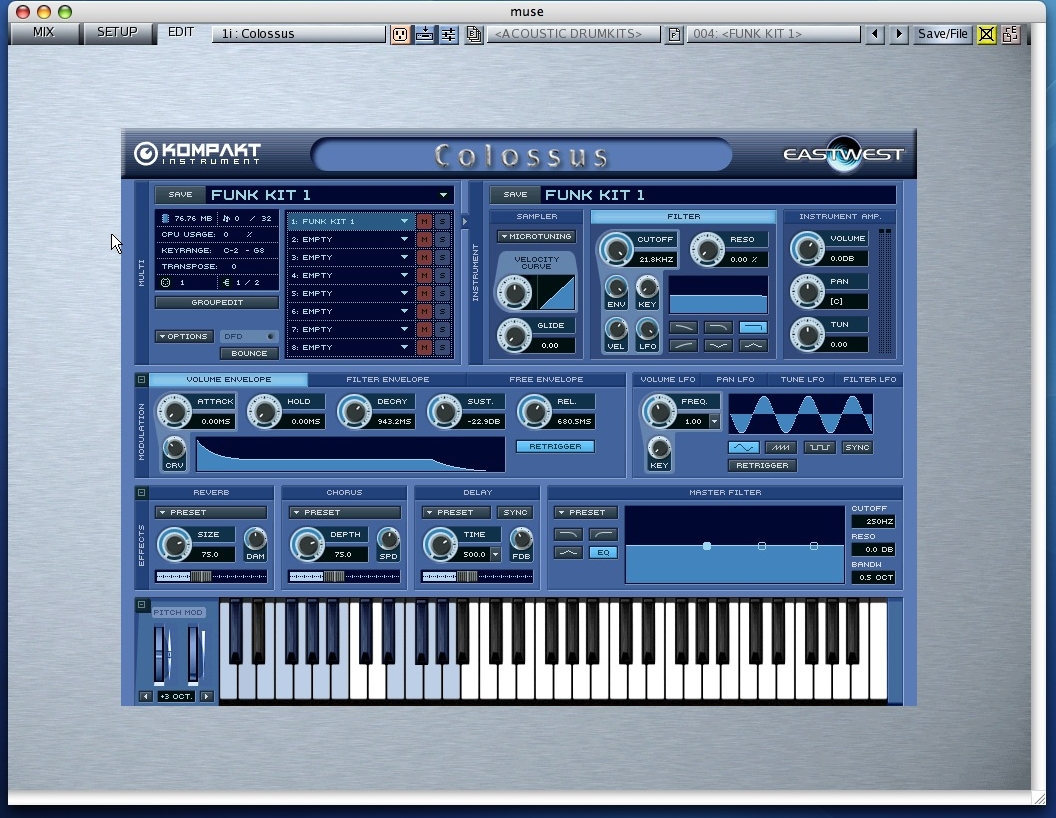1056x818 pixels.
Task: Click the yellow crossed-box icon
Action: (x=986, y=34)
